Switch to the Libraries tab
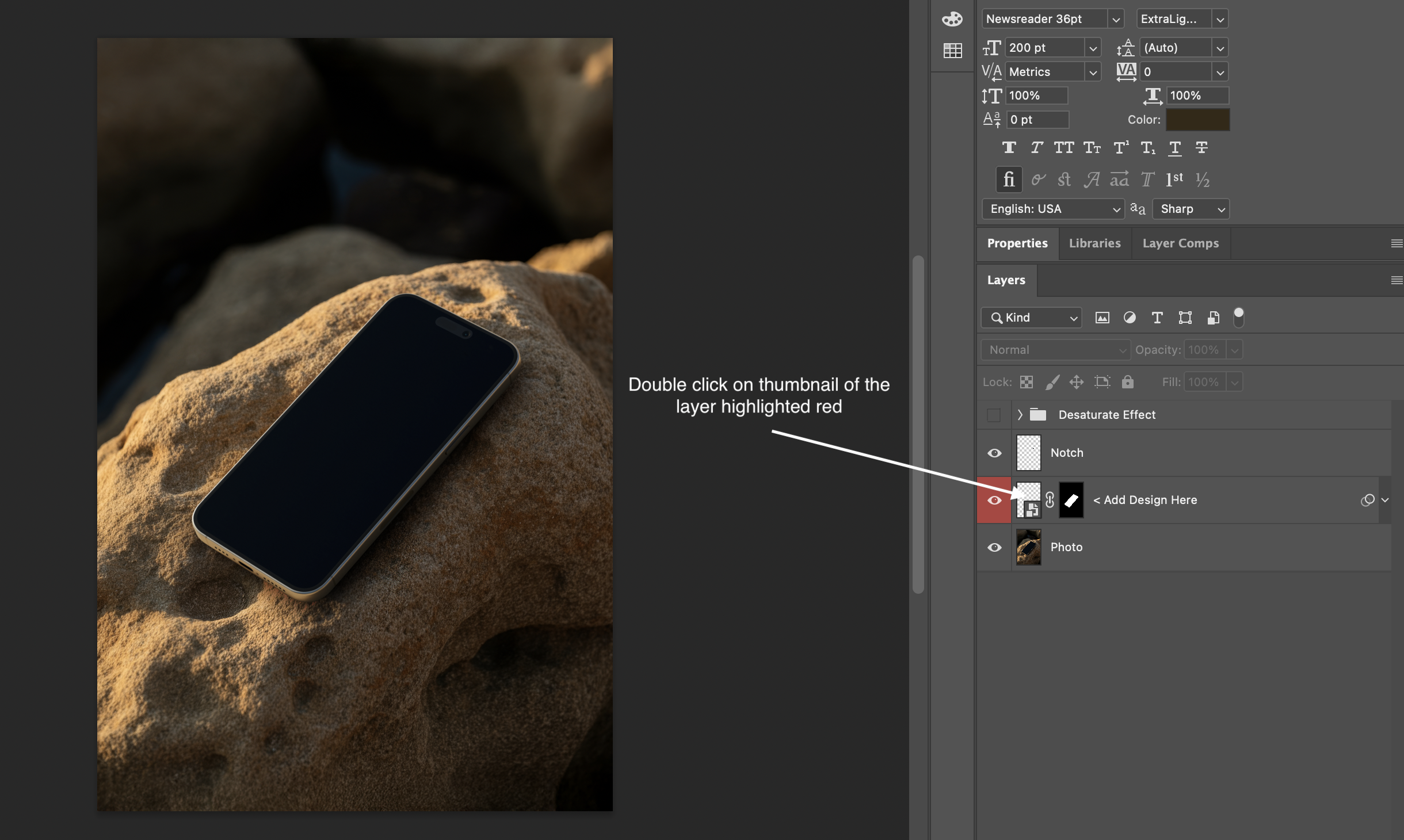This screenshot has height=840, width=1404. tap(1094, 243)
